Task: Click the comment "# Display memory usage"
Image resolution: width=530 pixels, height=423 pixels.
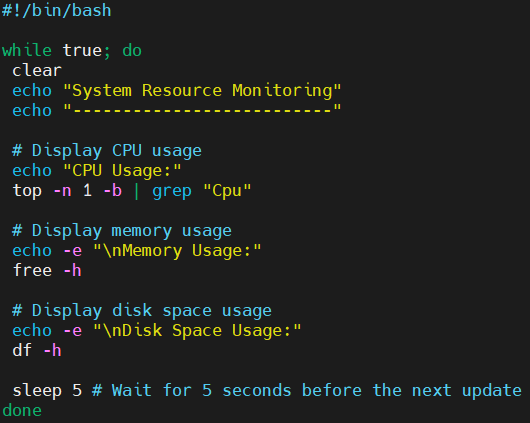Action: [x=122, y=231]
